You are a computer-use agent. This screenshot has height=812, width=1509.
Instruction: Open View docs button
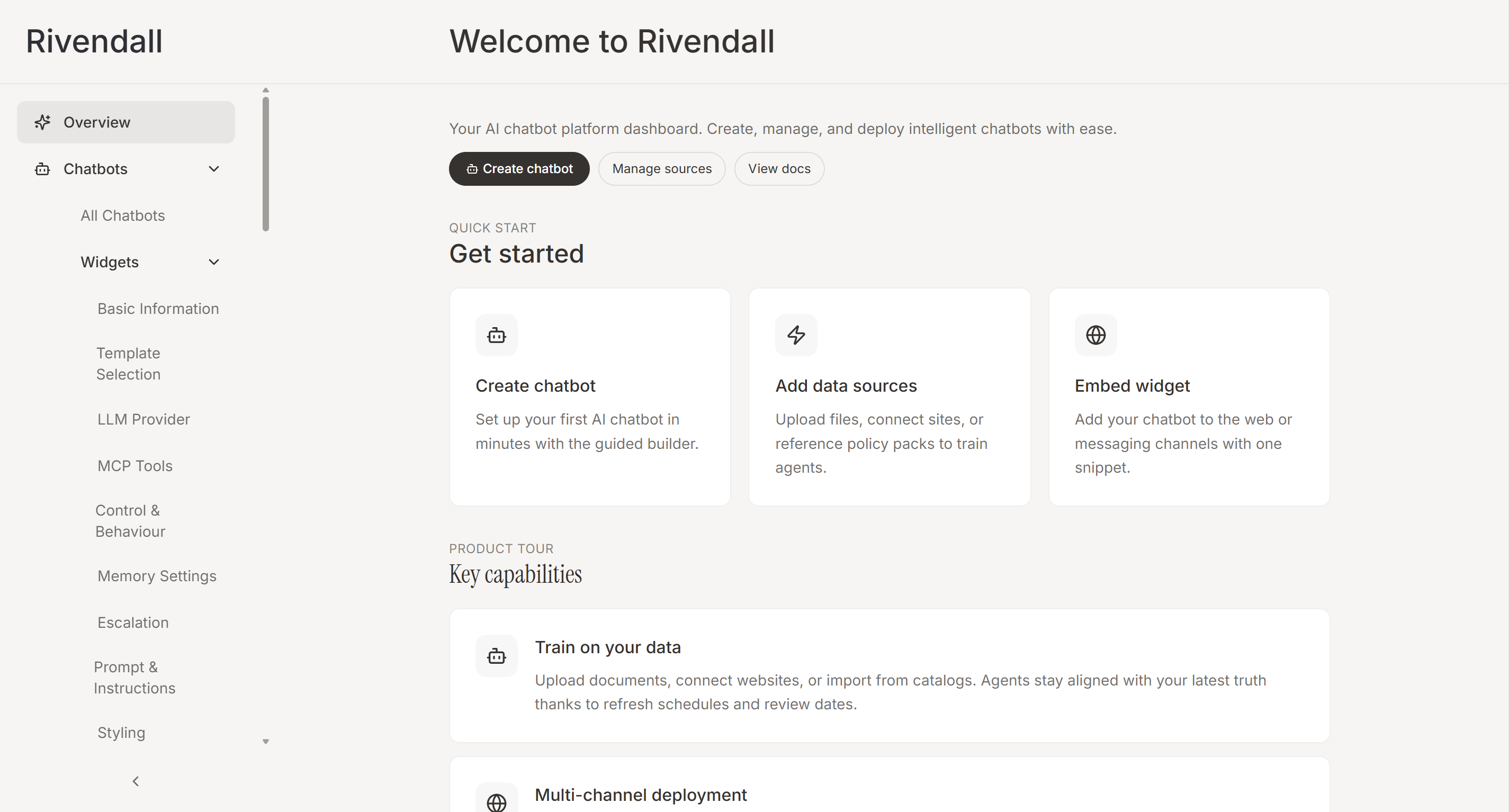click(x=778, y=169)
